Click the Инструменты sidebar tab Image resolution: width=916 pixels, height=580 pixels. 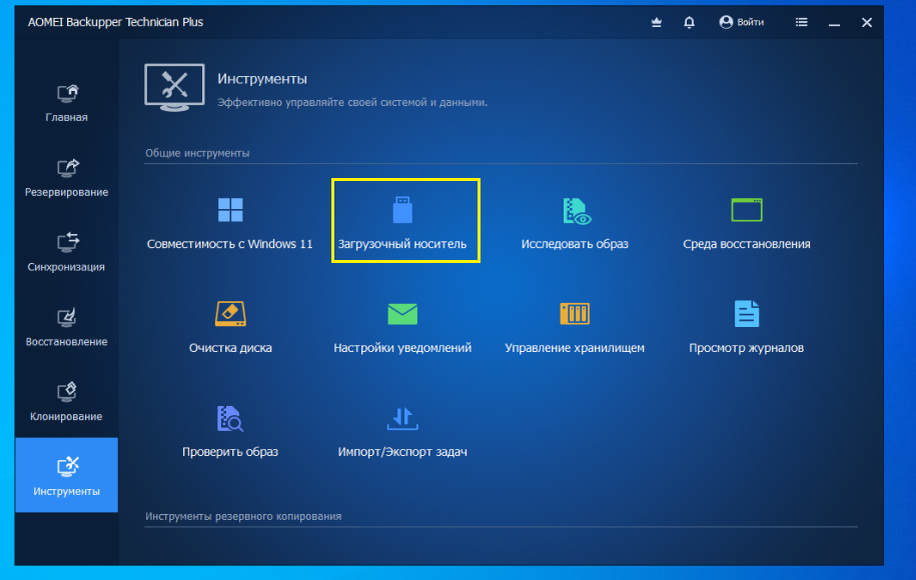67,475
